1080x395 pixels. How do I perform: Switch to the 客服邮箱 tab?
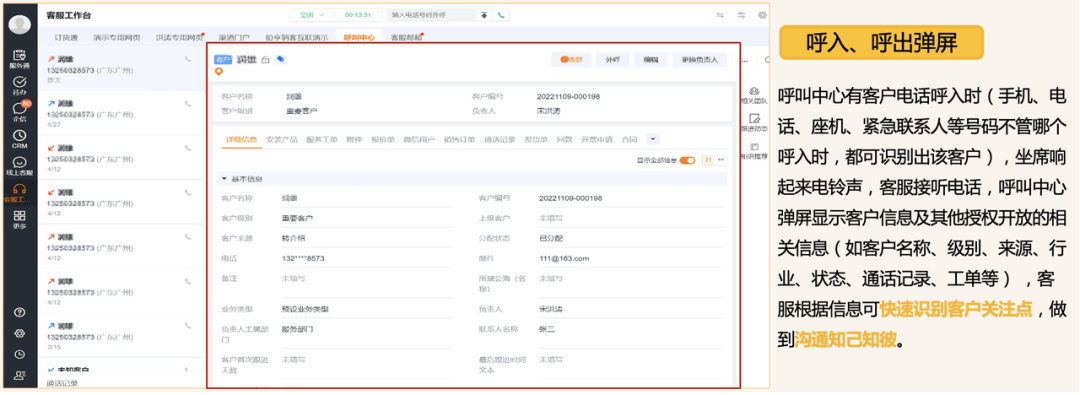coord(405,37)
